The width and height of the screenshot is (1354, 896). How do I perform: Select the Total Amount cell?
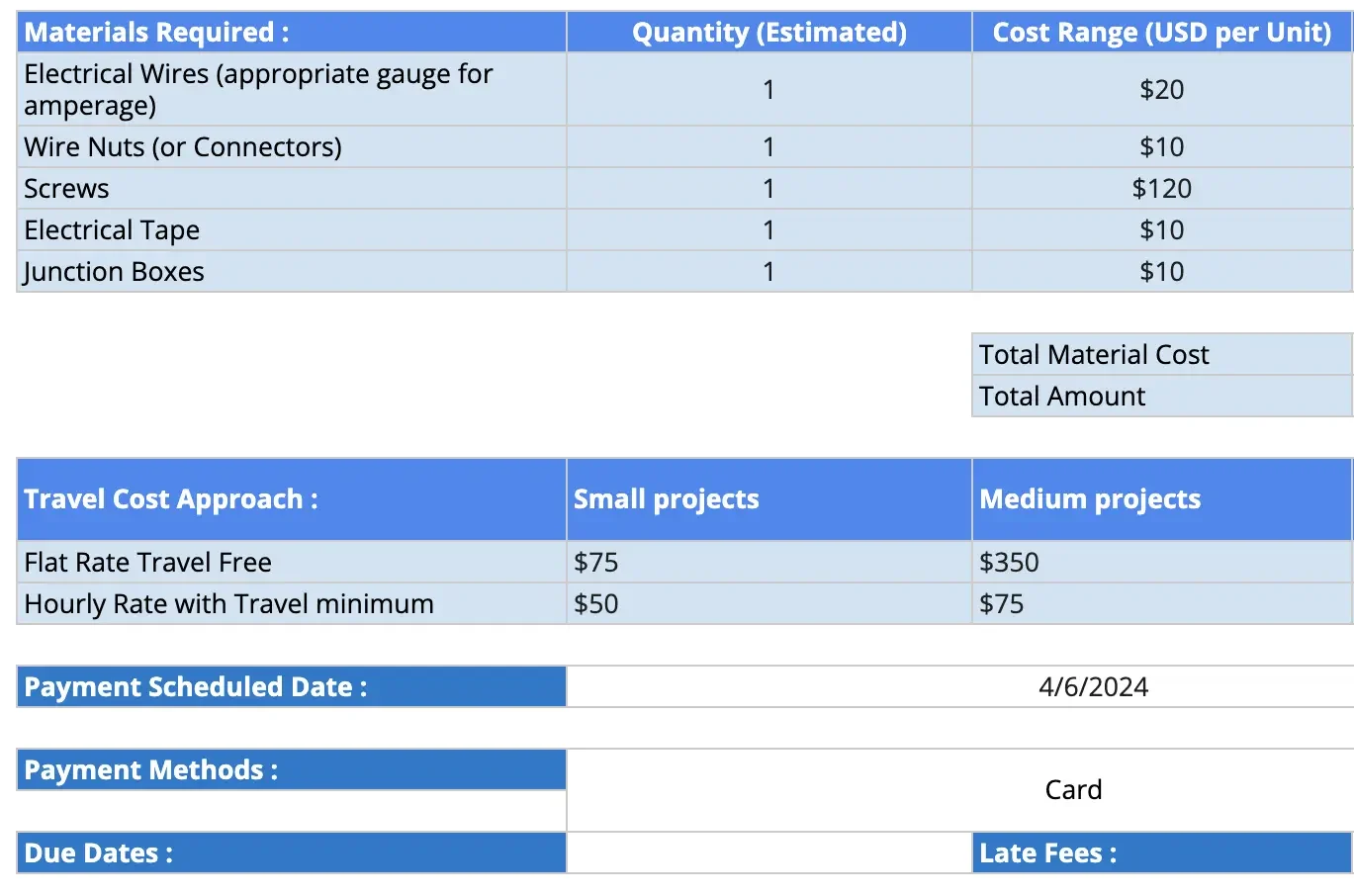(x=1161, y=397)
